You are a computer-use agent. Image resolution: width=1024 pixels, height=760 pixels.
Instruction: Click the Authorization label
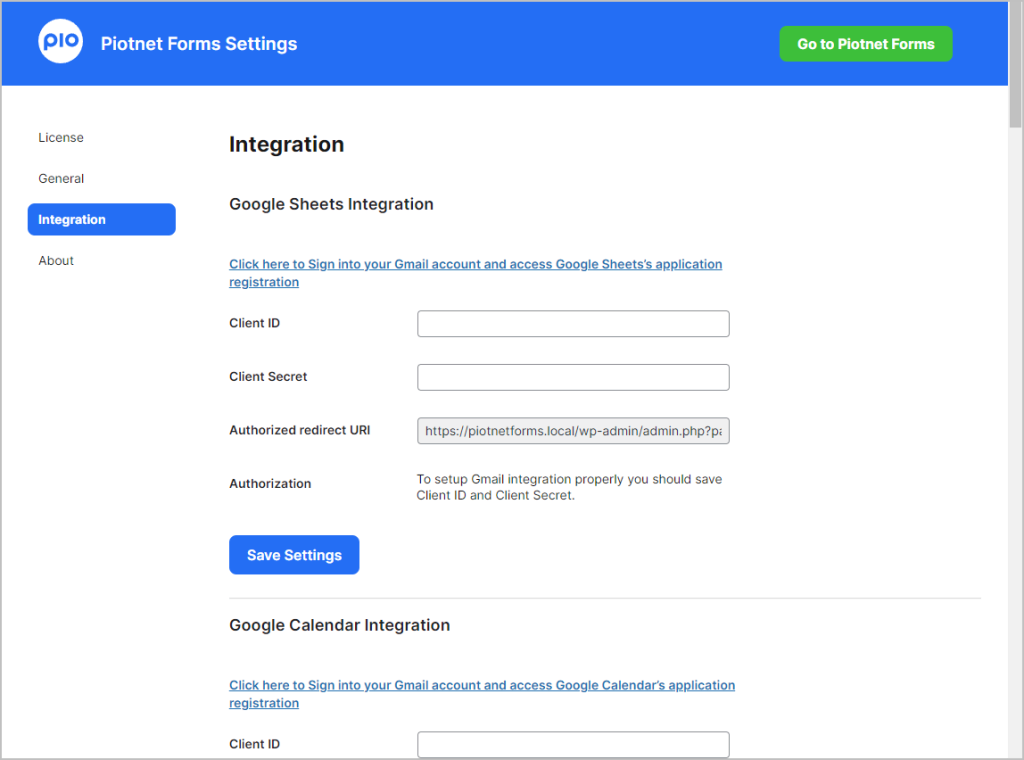pos(270,484)
